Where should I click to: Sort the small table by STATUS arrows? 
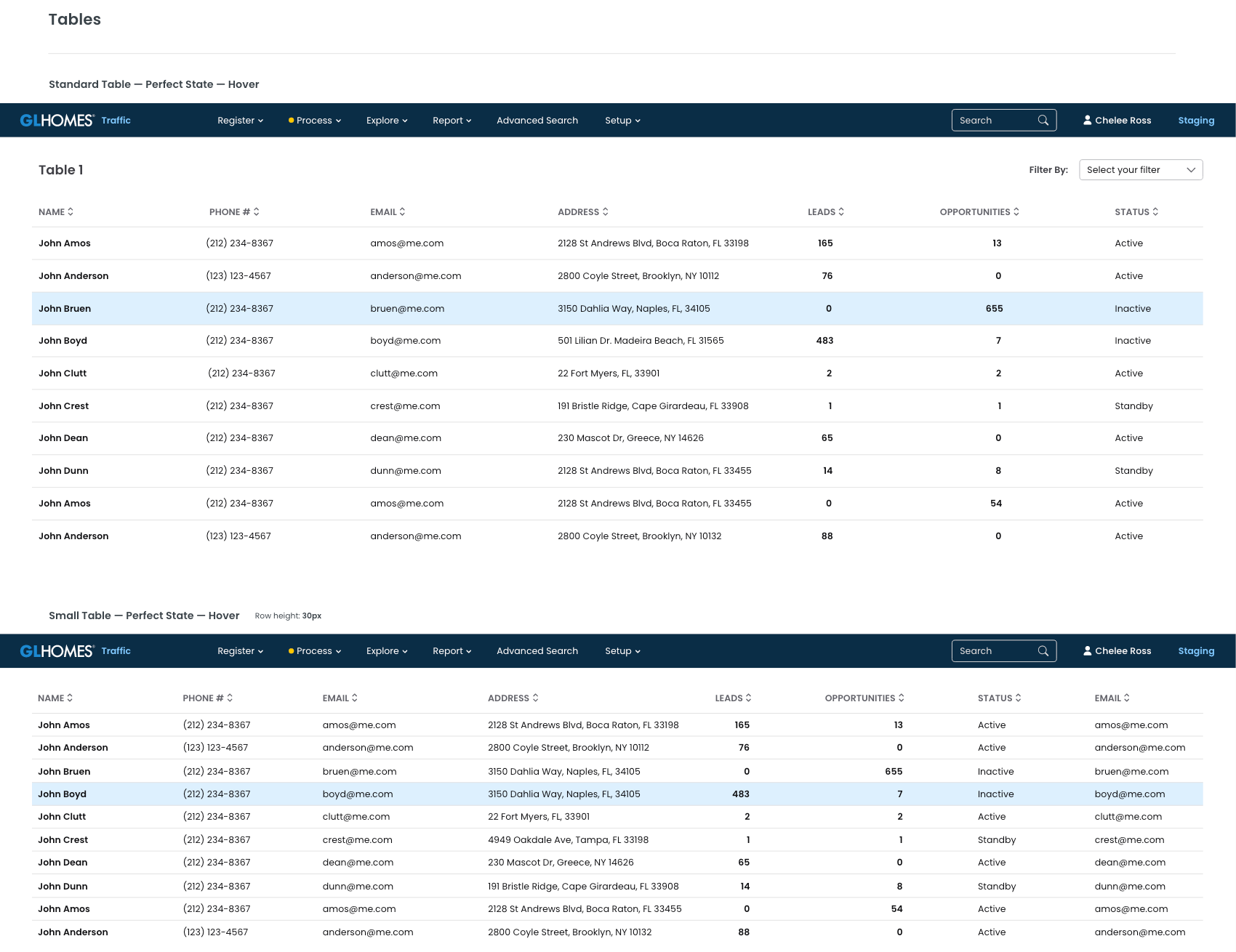[x=1019, y=698]
